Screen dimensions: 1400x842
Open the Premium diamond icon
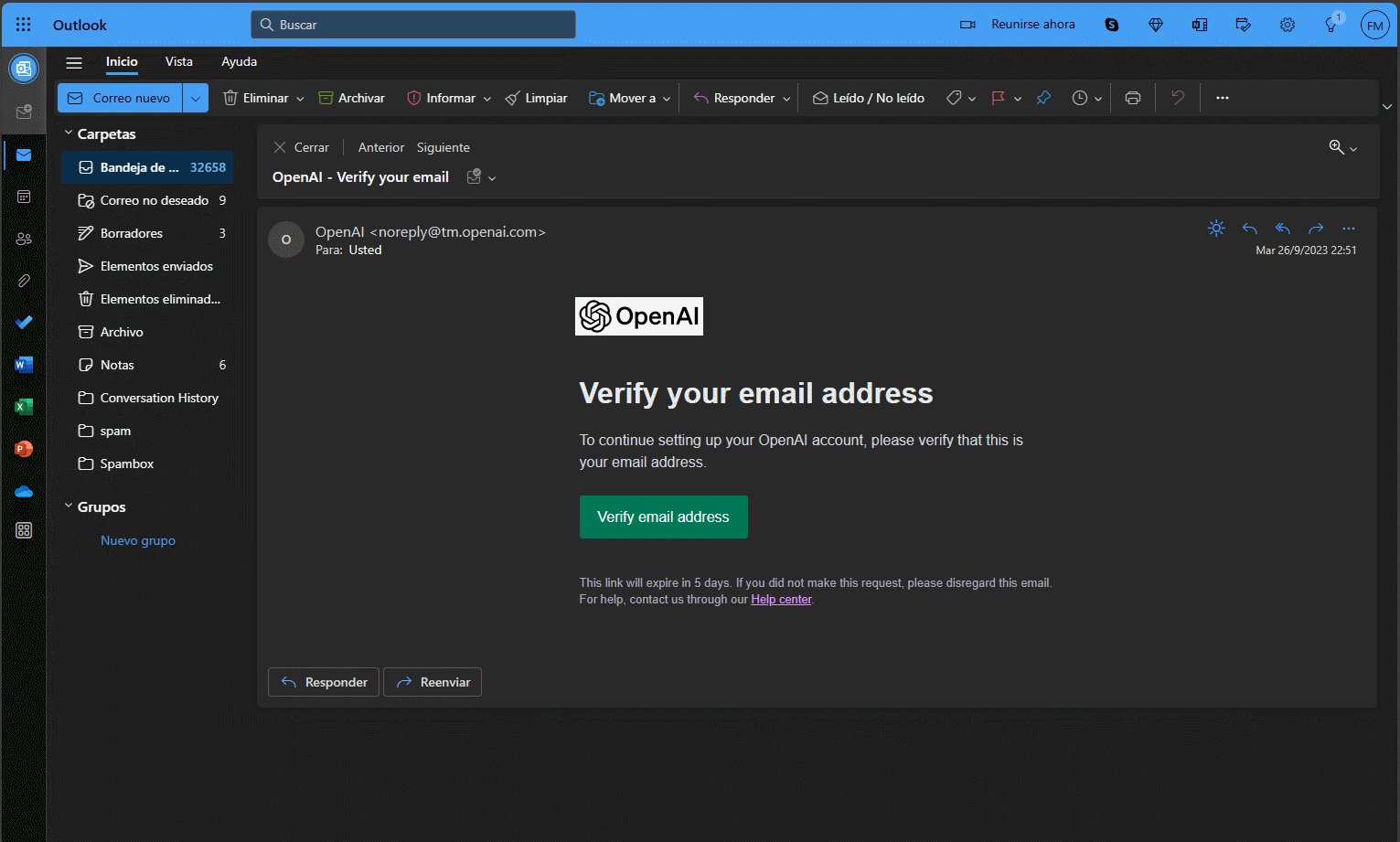[x=1156, y=25]
